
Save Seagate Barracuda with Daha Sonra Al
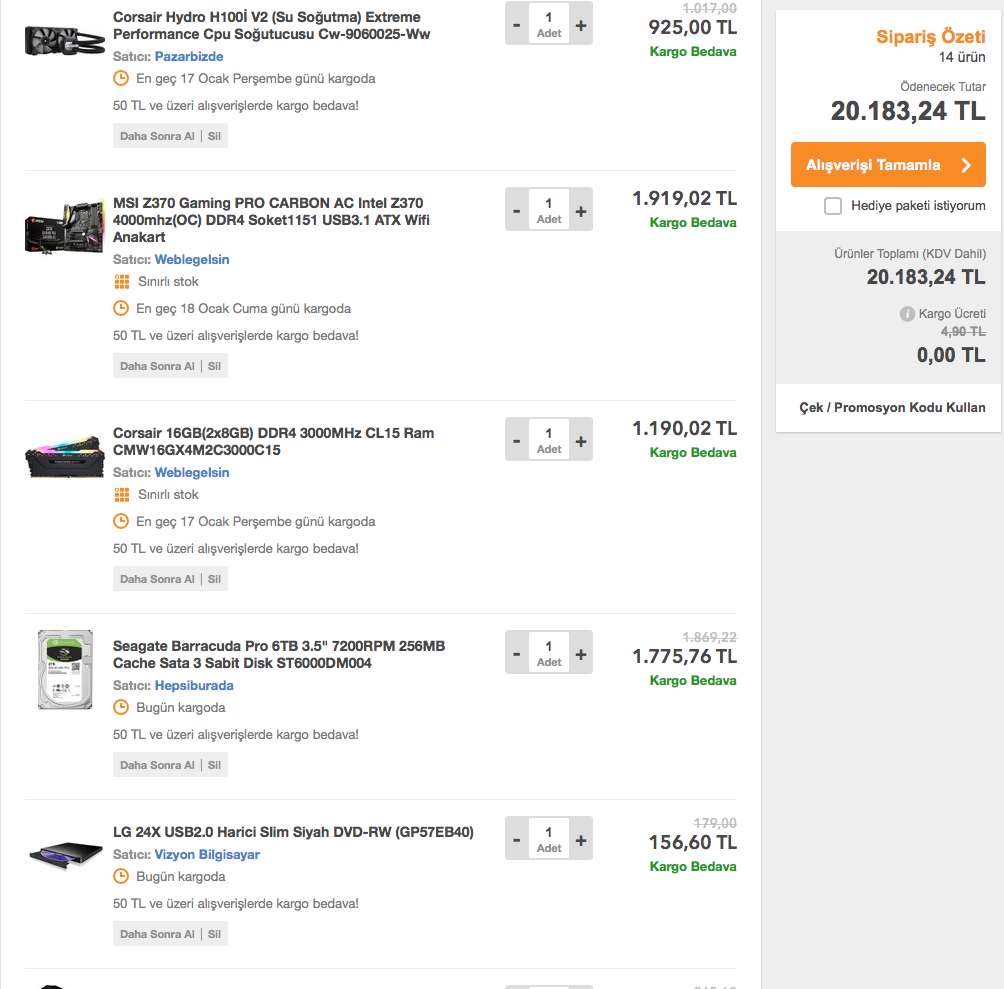click(157, 765)
